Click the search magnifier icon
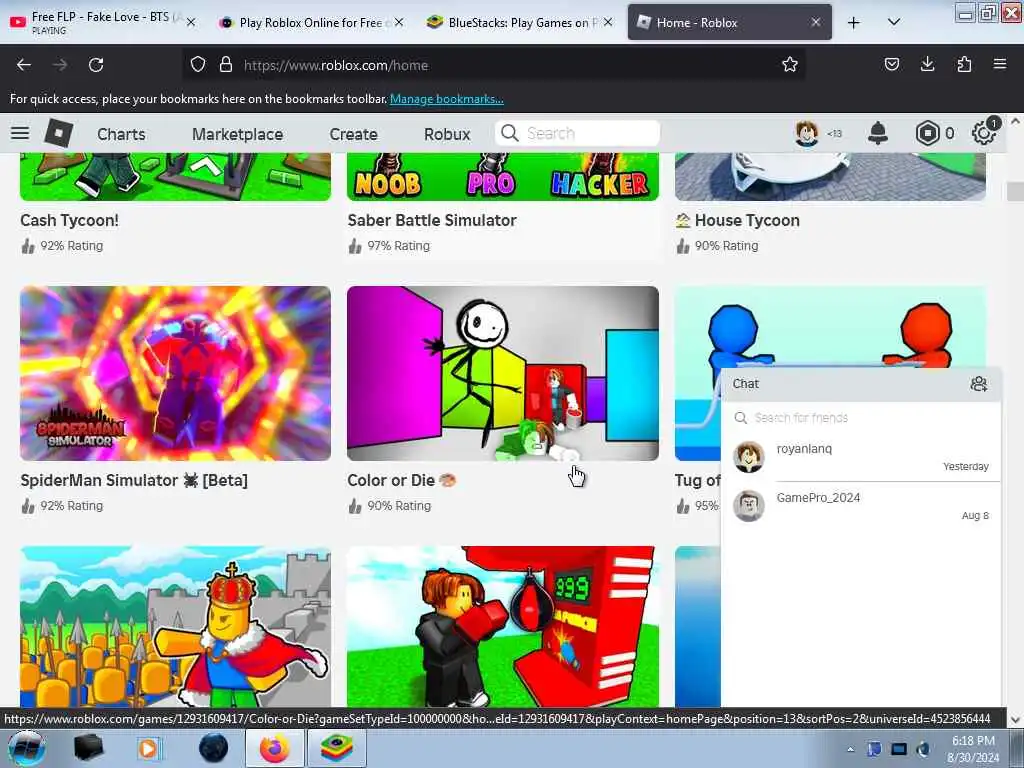 pos(509,133)
